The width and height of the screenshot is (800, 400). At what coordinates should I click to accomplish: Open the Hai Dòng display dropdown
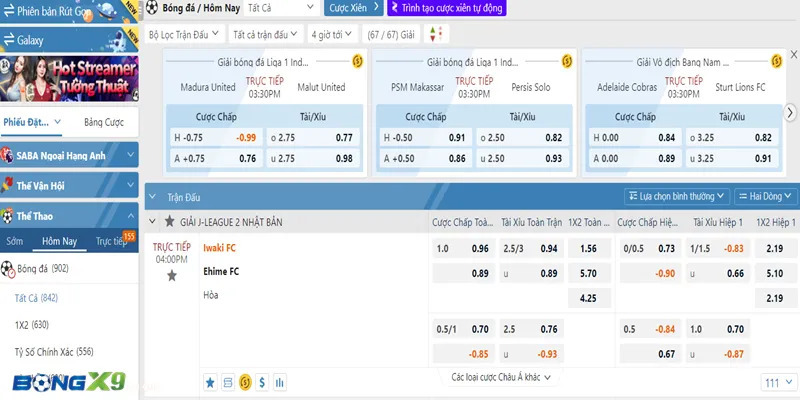point(765,196)
